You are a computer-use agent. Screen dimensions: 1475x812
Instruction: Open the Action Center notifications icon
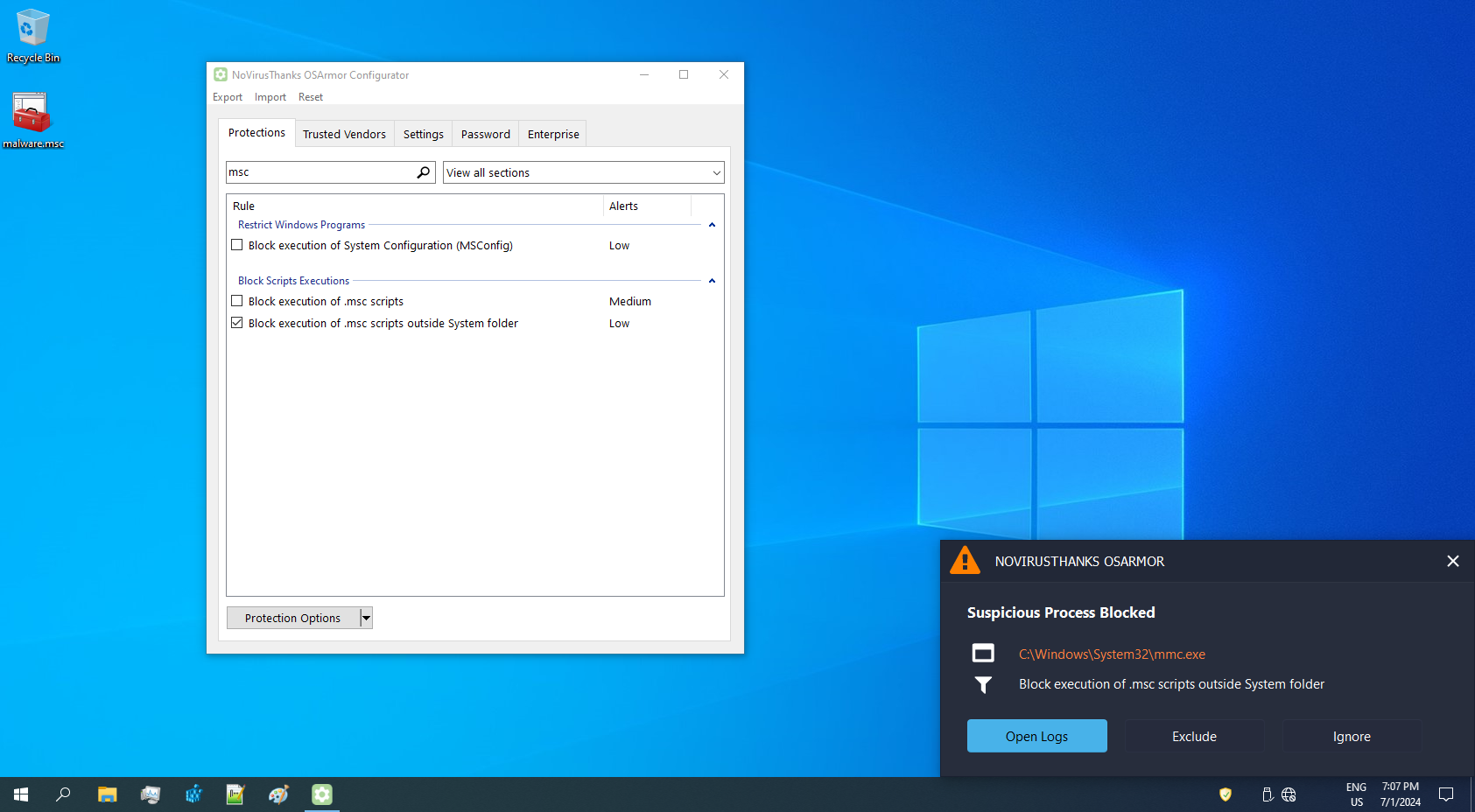point(1446,794)
